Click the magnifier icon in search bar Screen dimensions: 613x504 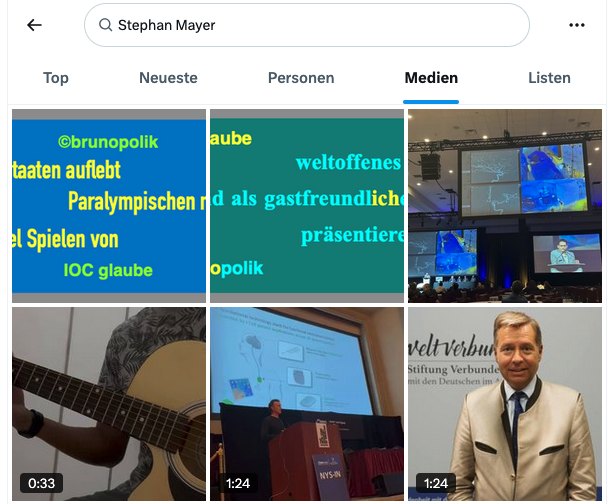coord(105,25)
